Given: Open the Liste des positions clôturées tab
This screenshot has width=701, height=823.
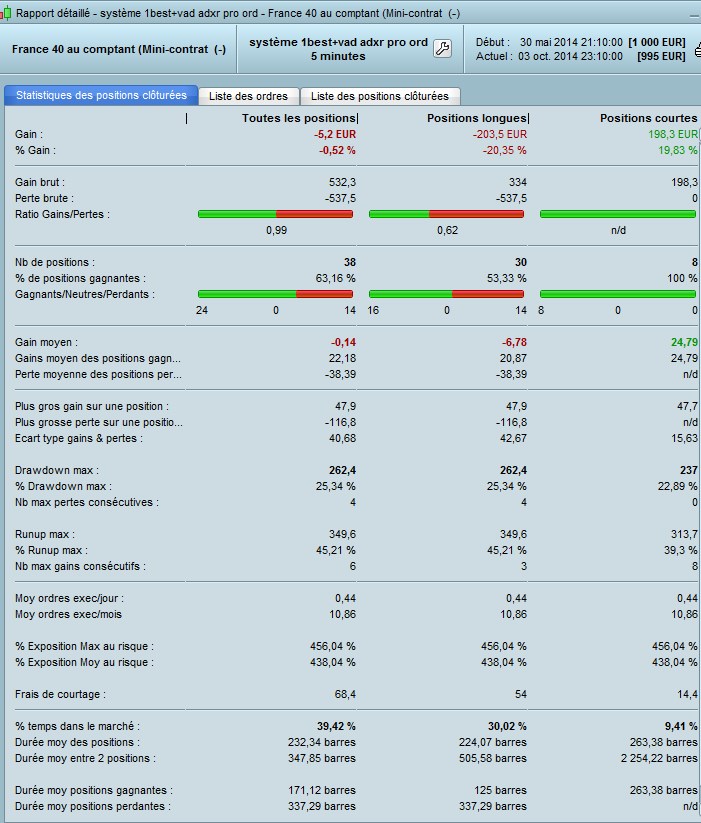Looking at the screenshot, I should [x=380, y=96].
